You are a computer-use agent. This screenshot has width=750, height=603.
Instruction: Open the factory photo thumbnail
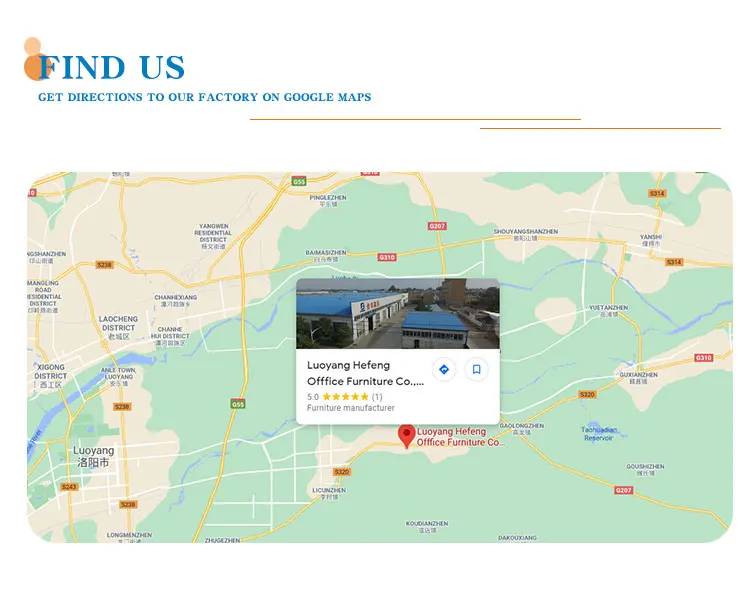[398, 314]
